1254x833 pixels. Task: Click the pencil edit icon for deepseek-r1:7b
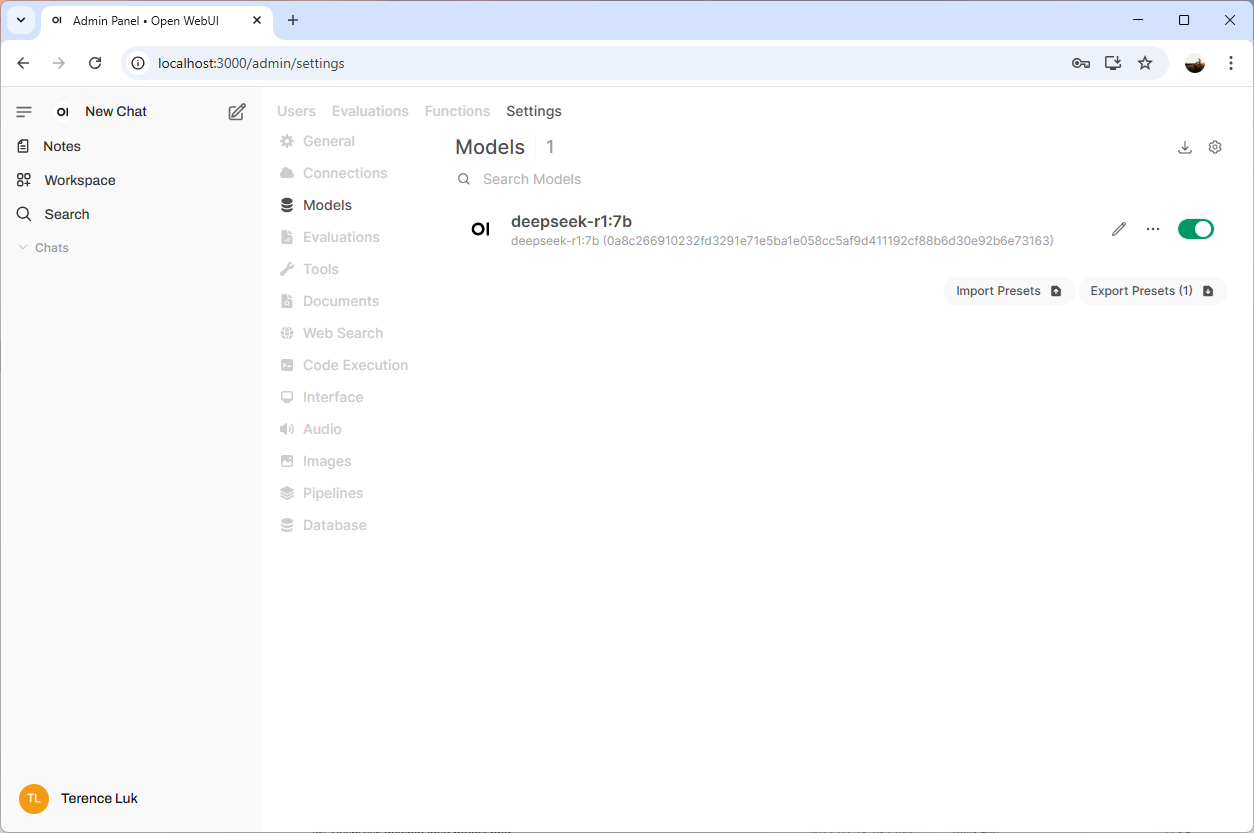click(1119, 229)
